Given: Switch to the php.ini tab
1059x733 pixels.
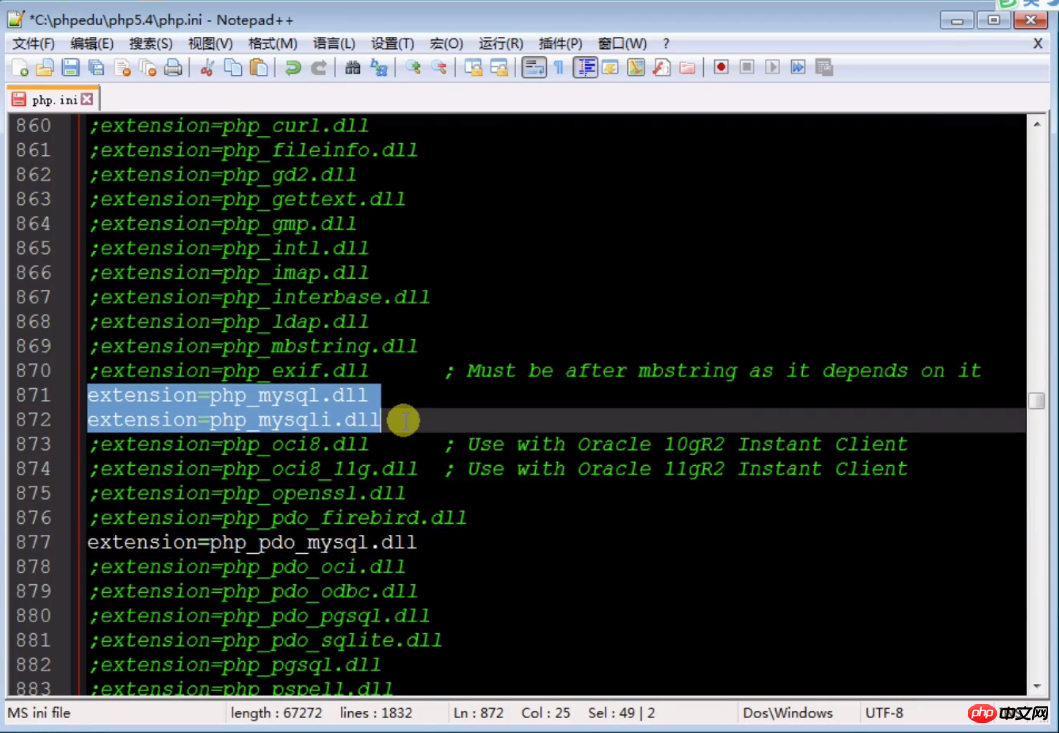Looking at the screenshot, I should pyautogui.click(x=53, y=100).
